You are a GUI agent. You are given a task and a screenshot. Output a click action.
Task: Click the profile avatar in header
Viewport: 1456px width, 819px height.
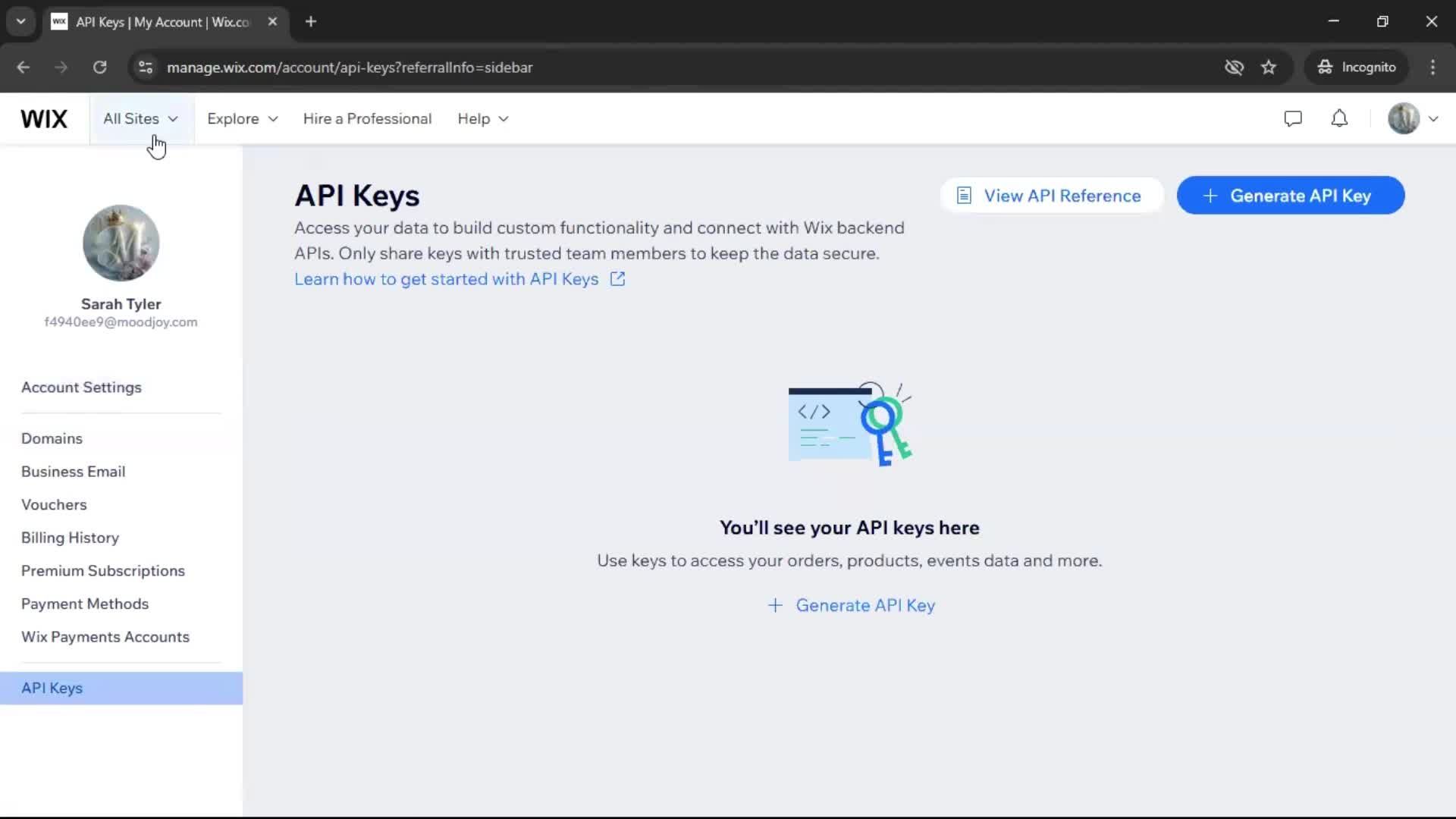pyautogui.click(x=1404, y=119)
